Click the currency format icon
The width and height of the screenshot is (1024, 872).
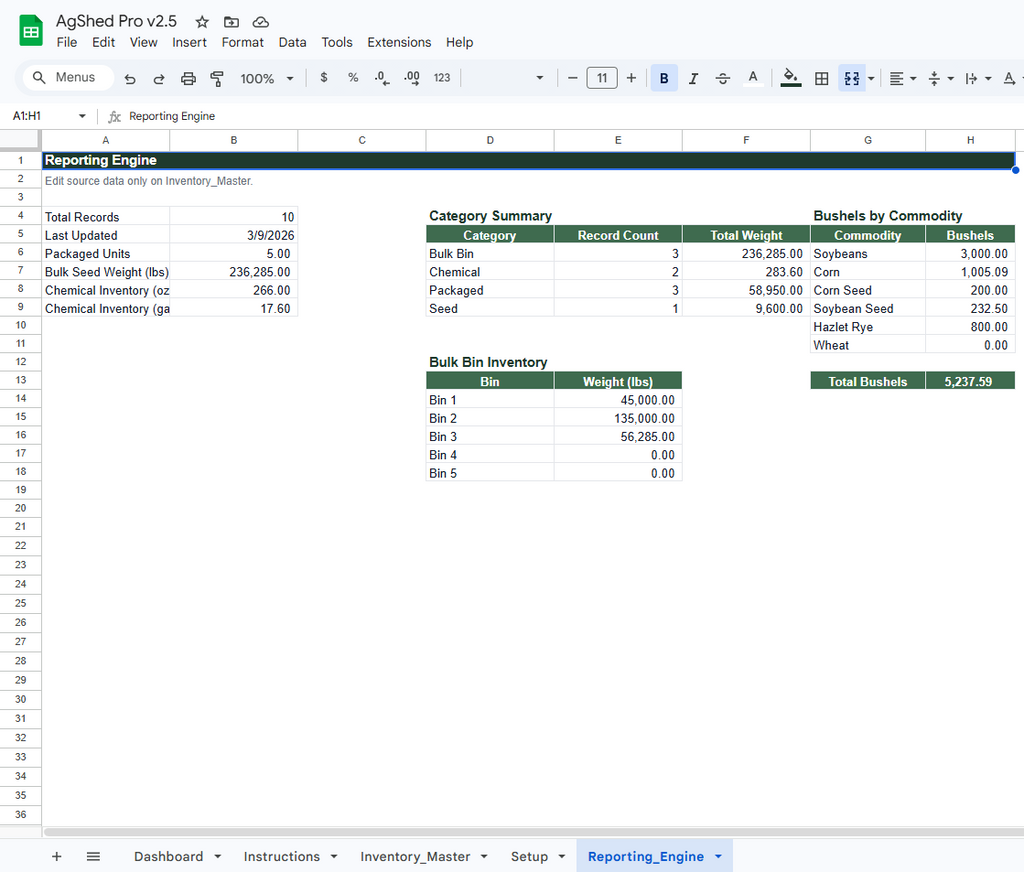click(324, 77)
